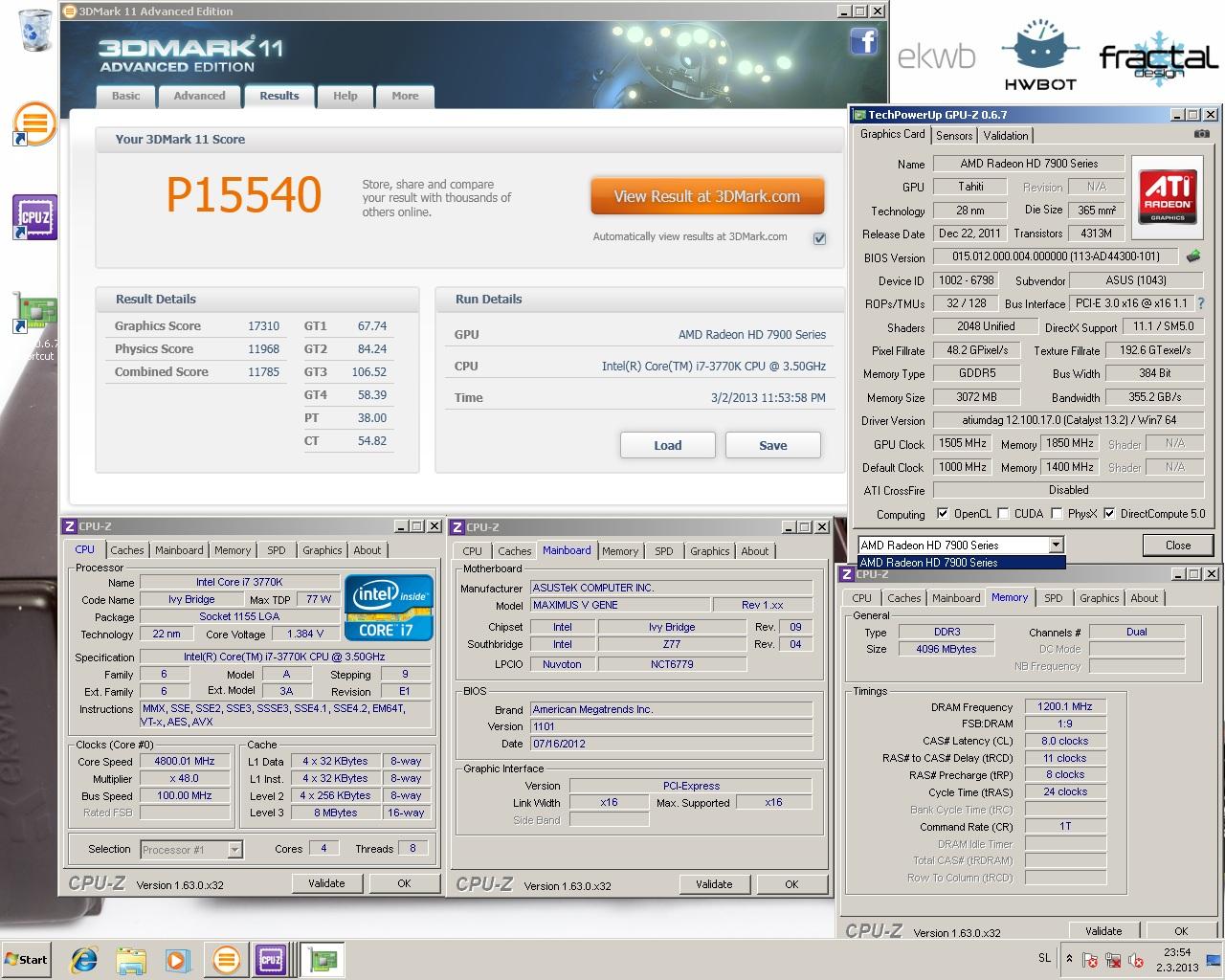The width and height of the screenshot is (1225, 980).
Task: Click the GPU-Z camera screenshot icon
Action: pos(1201,134)
